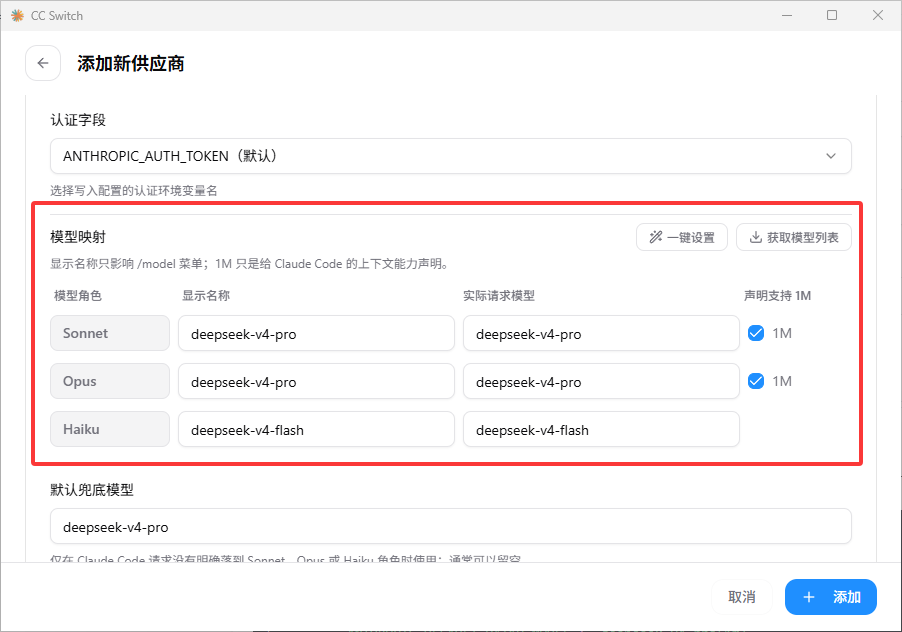Open the 认证字段 dropdown
This screenshot has width=902, height=632.
[x=450, y=156]
